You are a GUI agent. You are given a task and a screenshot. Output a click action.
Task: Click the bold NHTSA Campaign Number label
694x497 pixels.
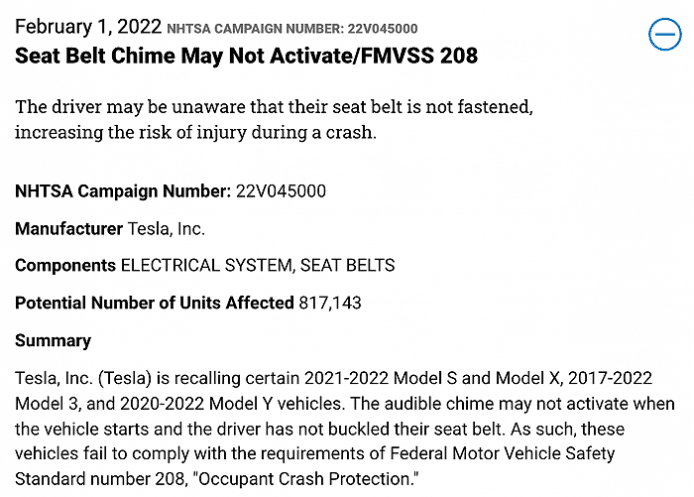(x=123, y=190)
